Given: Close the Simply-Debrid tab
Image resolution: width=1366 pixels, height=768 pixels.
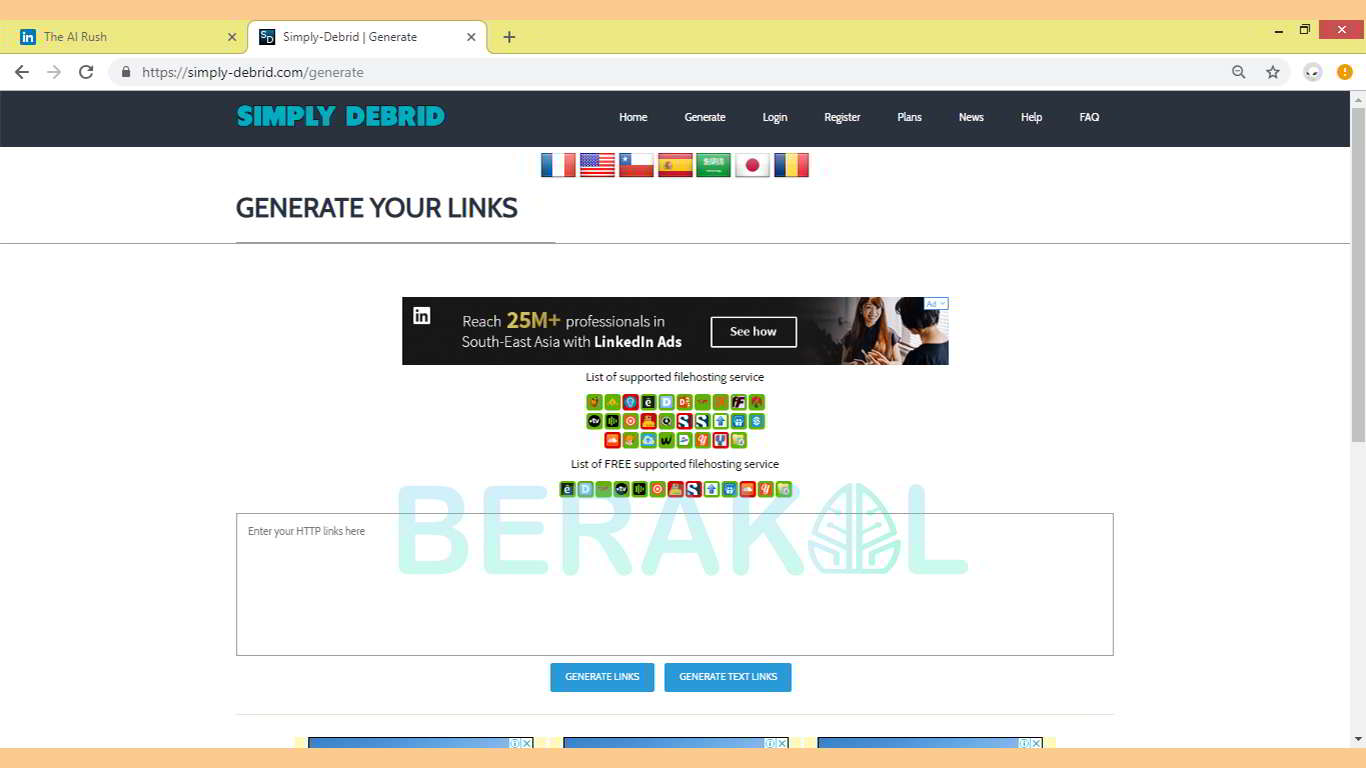Looking at the screenshot, I should click(471, 37).
